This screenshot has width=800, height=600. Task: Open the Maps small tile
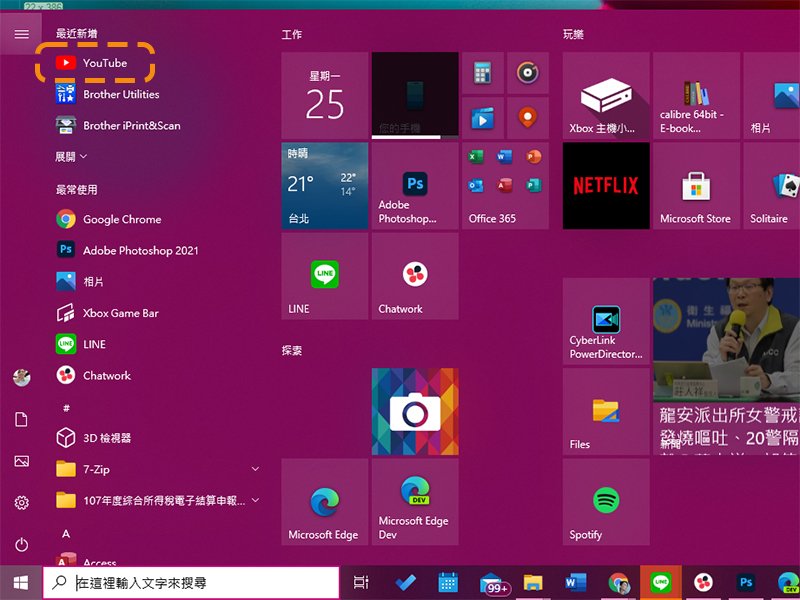pyautogui.click(x=528, y=118)
